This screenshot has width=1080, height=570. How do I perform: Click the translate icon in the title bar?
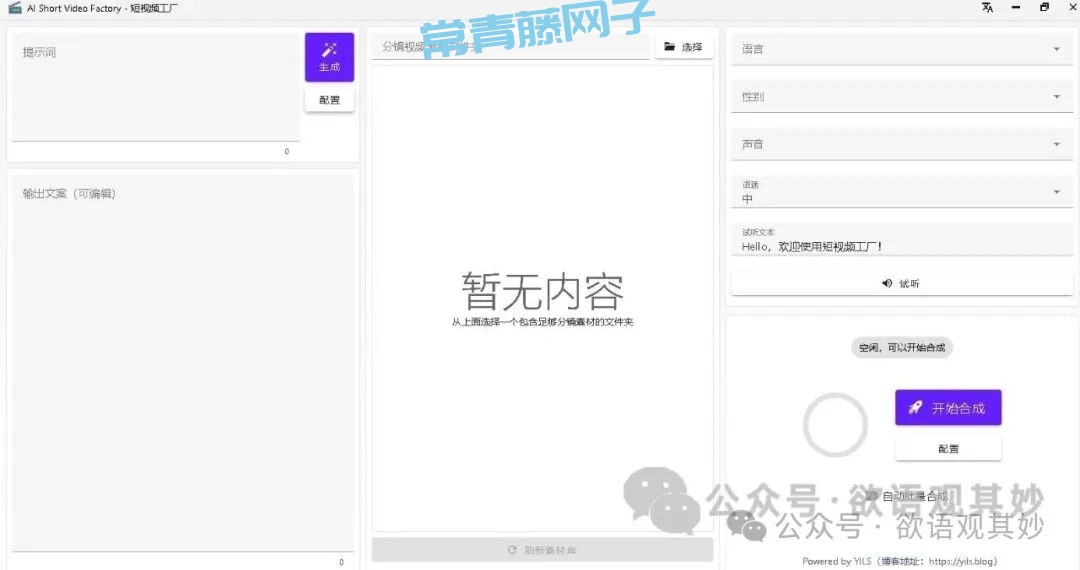click(987, 8)
